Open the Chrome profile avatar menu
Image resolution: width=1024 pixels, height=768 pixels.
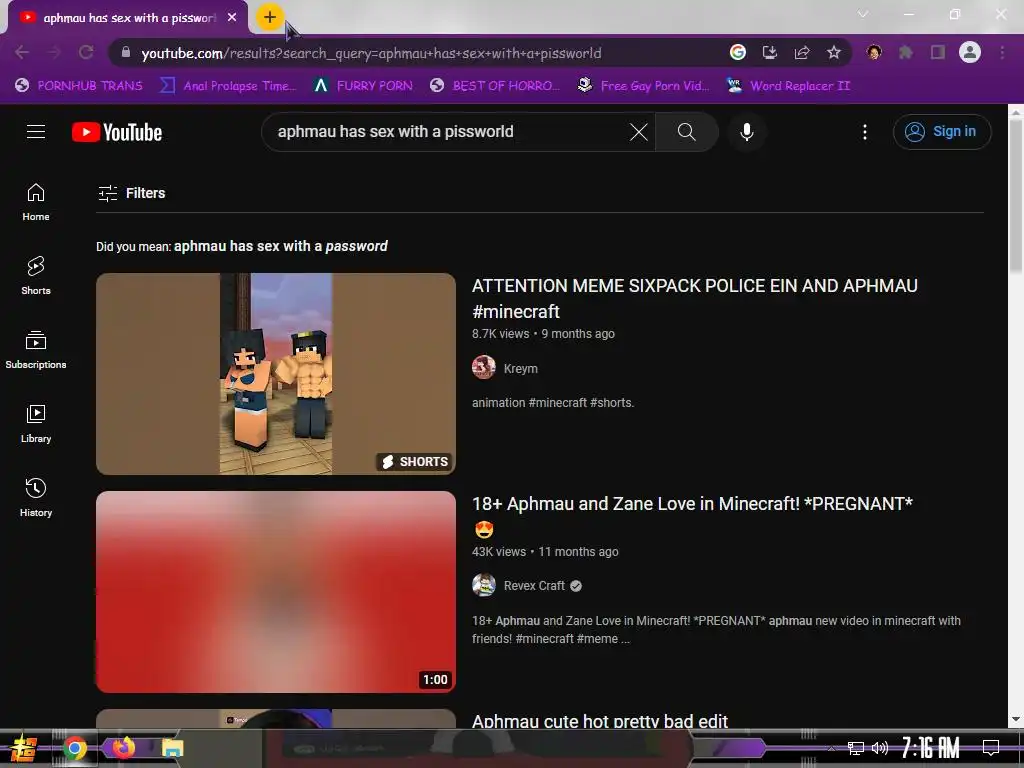(970, 52)
